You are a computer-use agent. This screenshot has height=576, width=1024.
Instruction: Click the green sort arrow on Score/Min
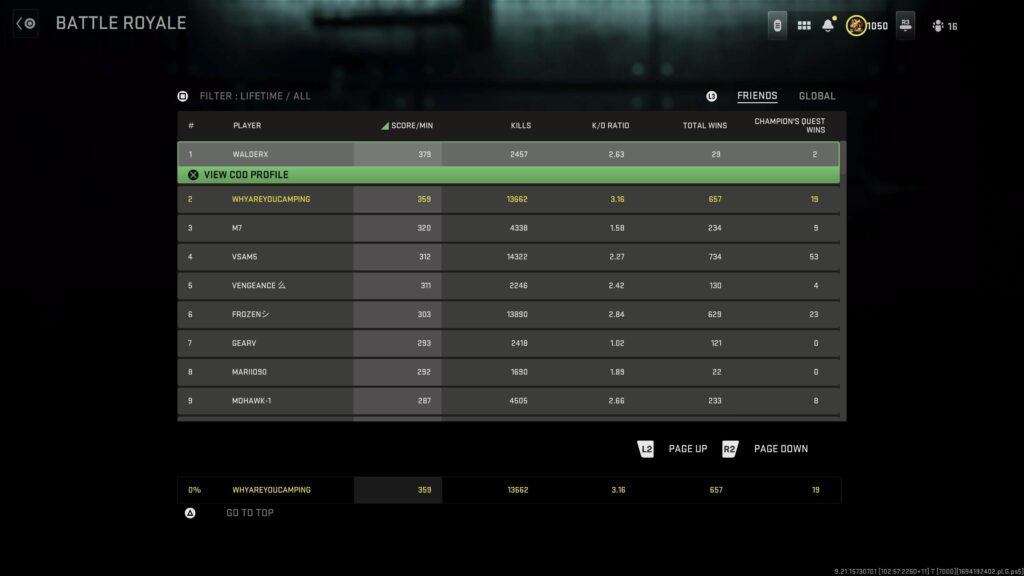pos(385,125)
